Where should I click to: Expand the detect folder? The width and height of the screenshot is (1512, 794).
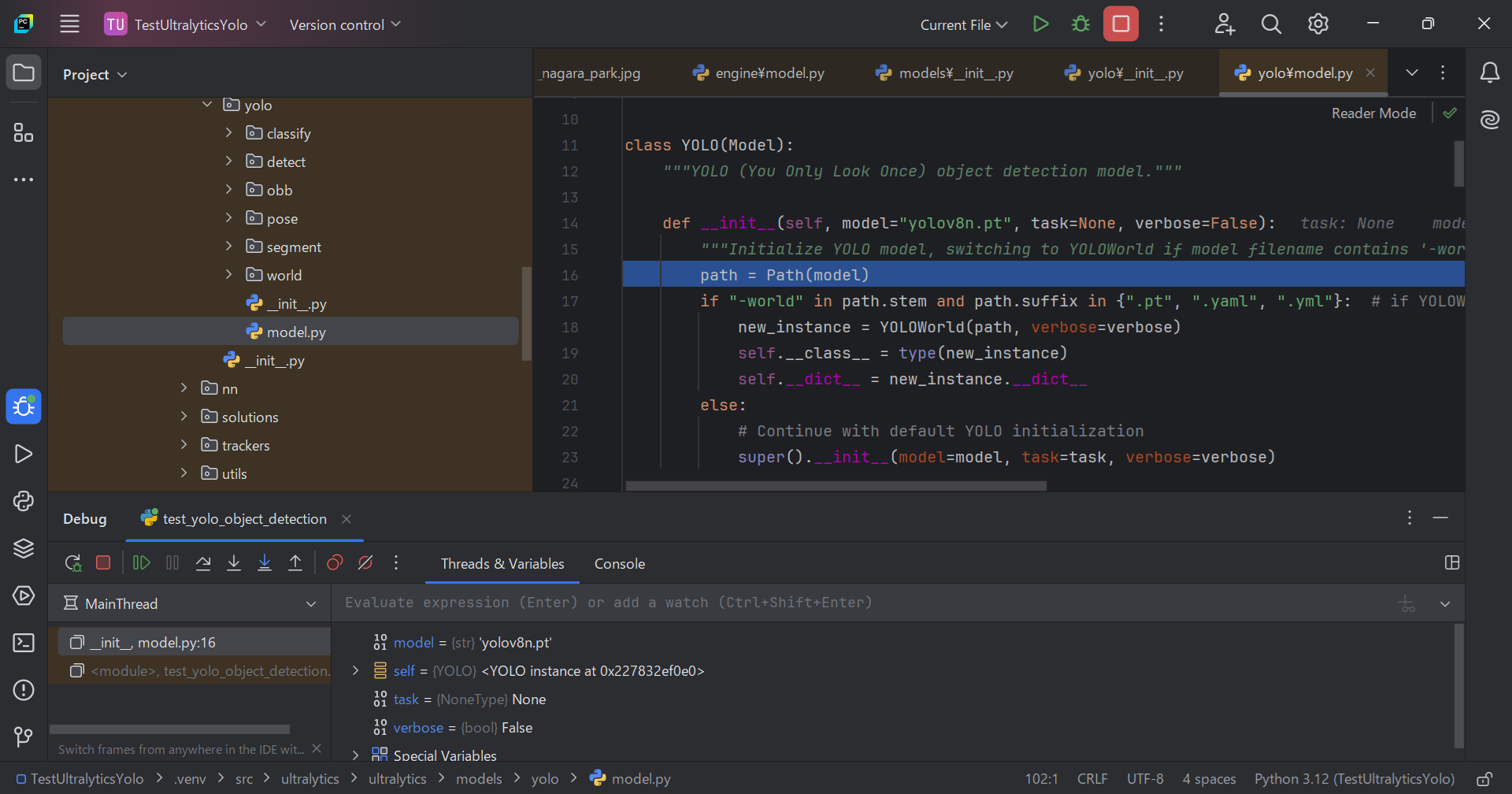point(229,161)
